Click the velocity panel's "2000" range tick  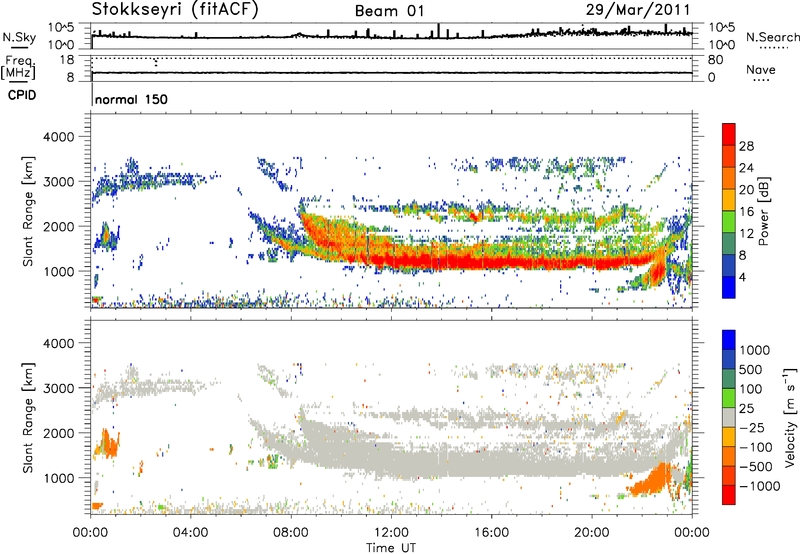point(58,433)
